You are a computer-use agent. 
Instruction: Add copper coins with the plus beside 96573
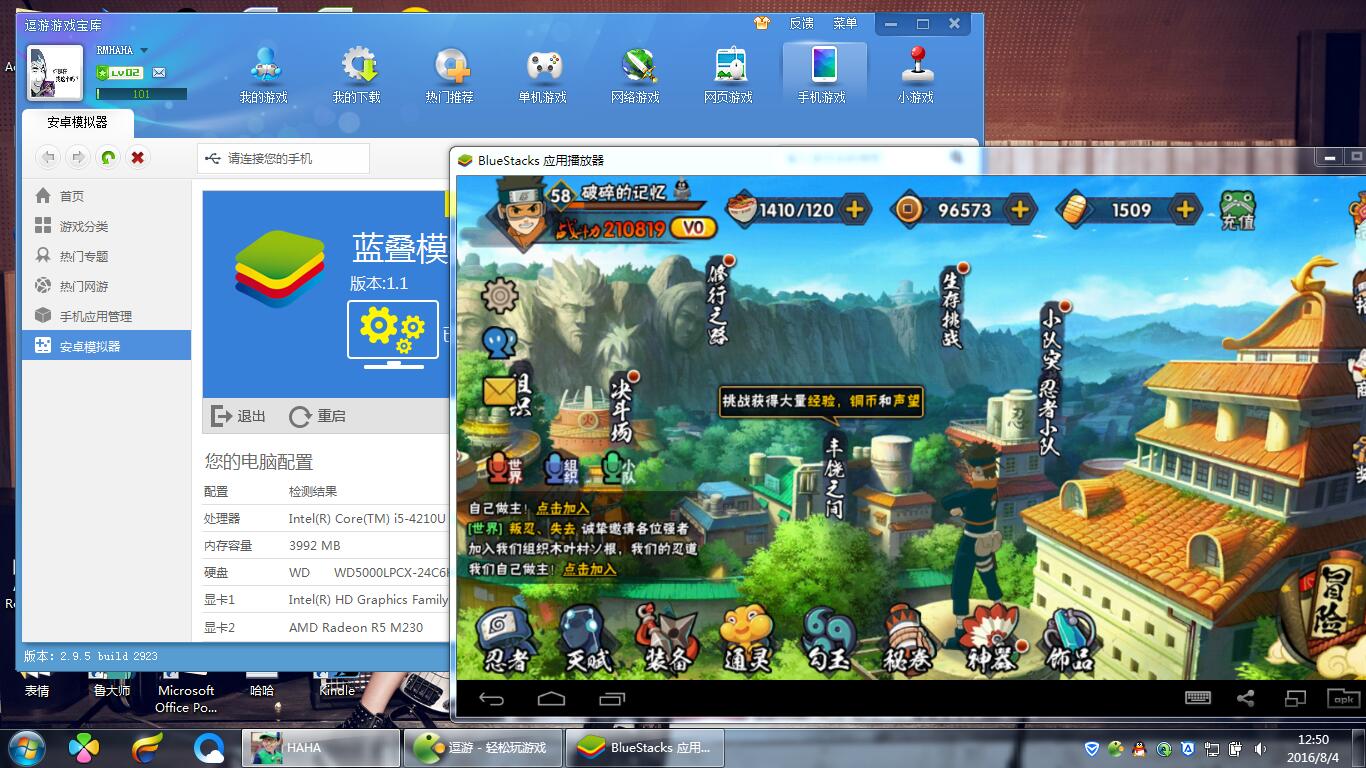click(1020, 209)
